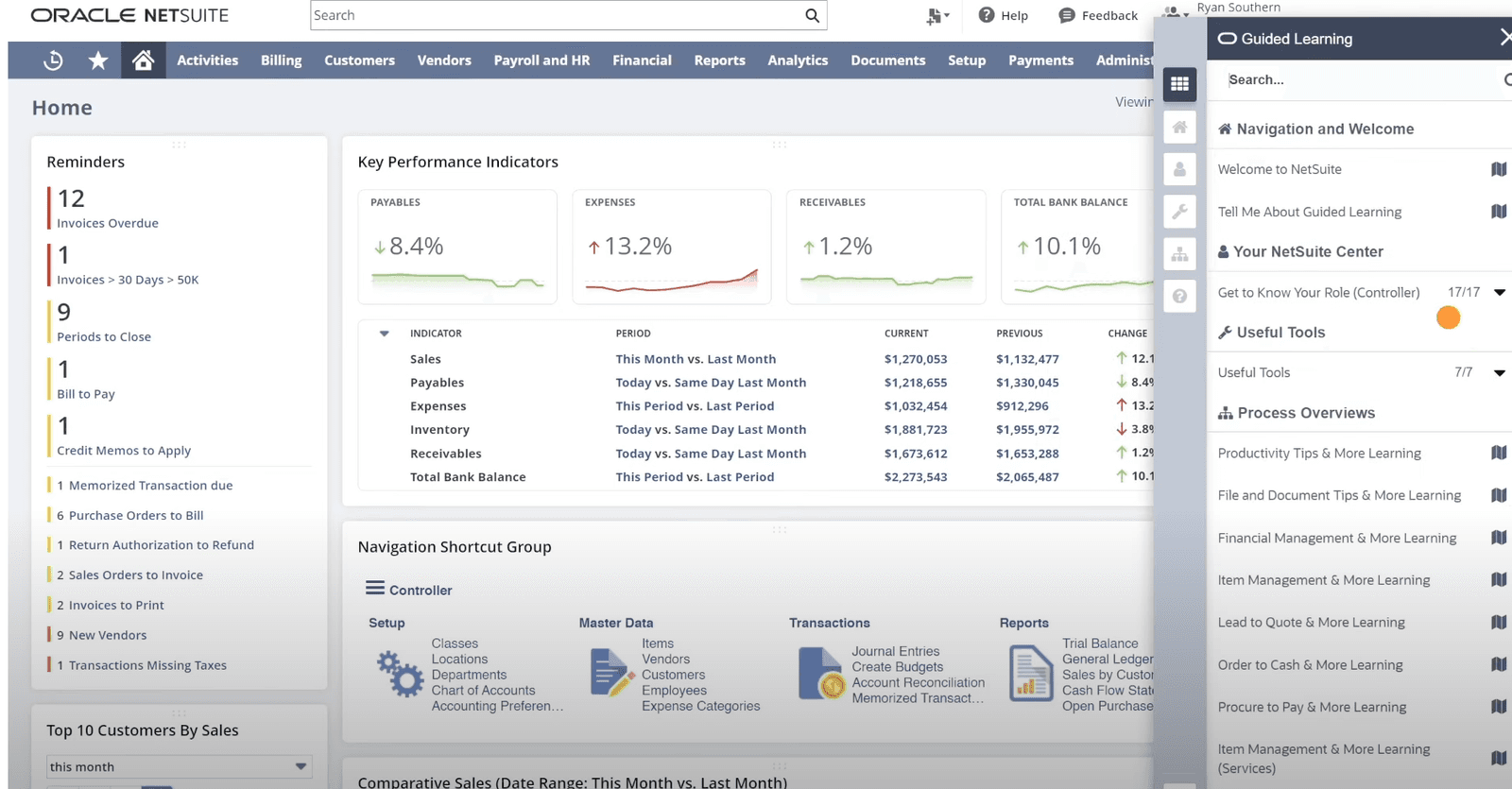1512x789 pixels.
Task: Open the 'this month' dropdown
Action: coord(180,766)
